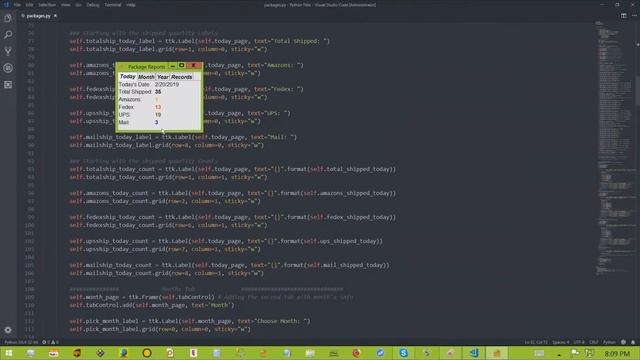This screenshot has height=360, width=640.
Task: Click the UPS count 19
Action: click(x=158, y=115)
